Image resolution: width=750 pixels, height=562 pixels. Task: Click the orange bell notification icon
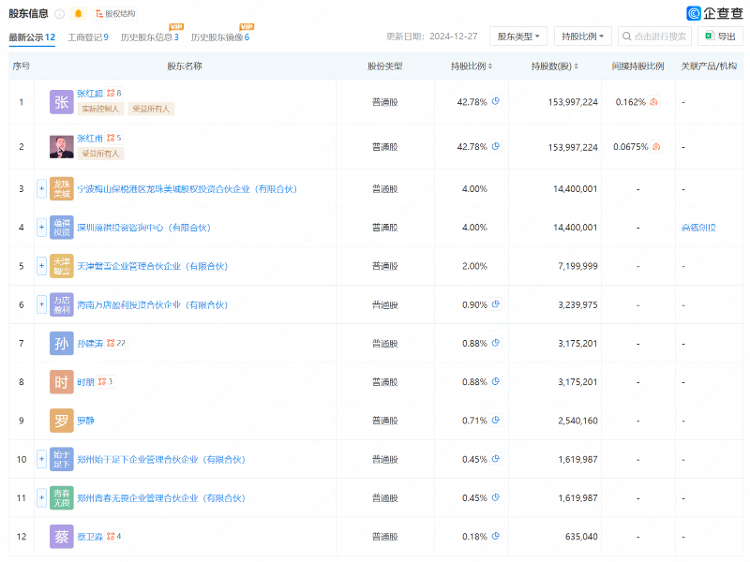78,14
